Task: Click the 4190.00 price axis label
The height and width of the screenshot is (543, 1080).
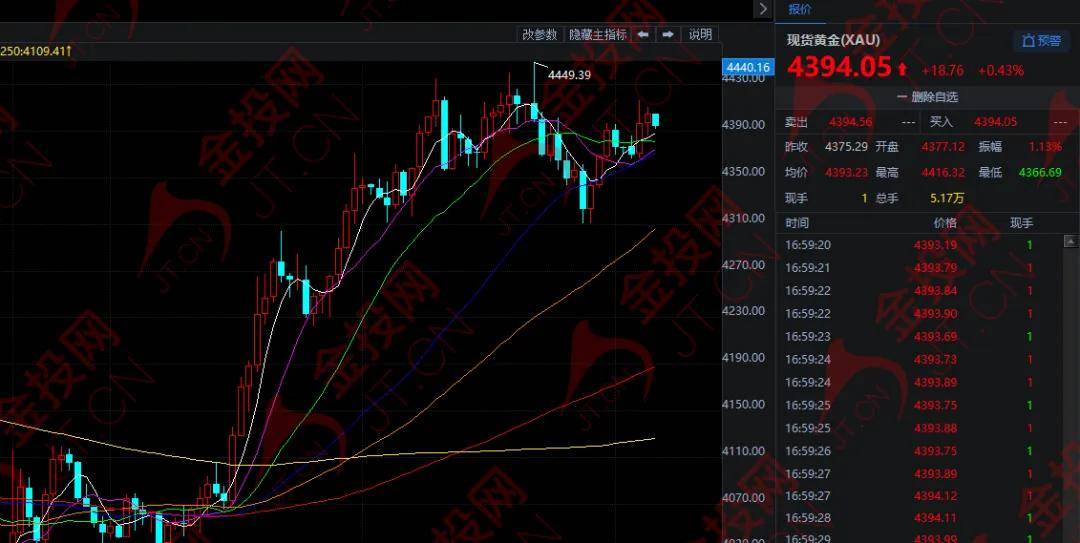Action: pos(743,358)
